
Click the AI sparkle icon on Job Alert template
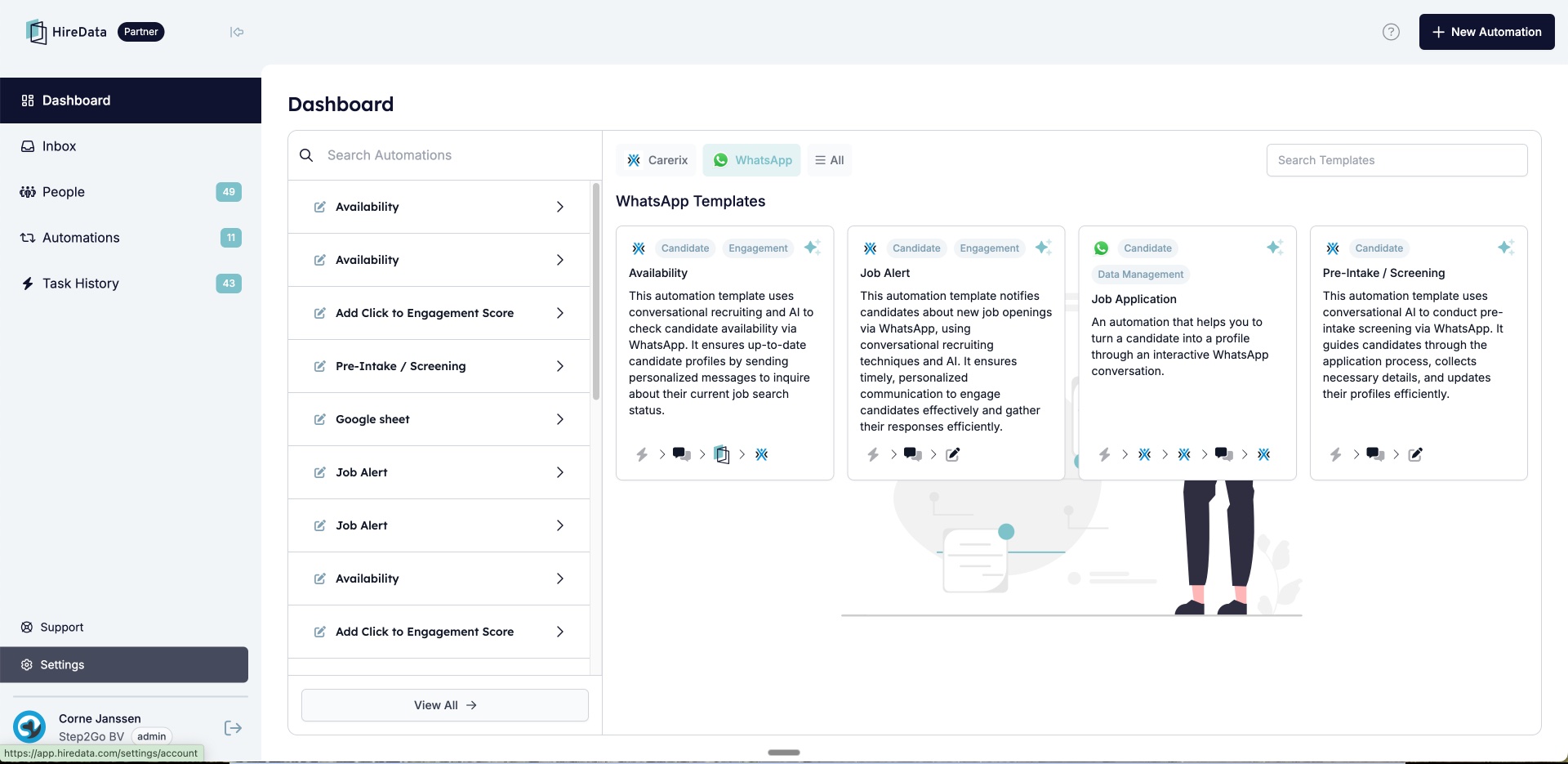click(1043, 248)
